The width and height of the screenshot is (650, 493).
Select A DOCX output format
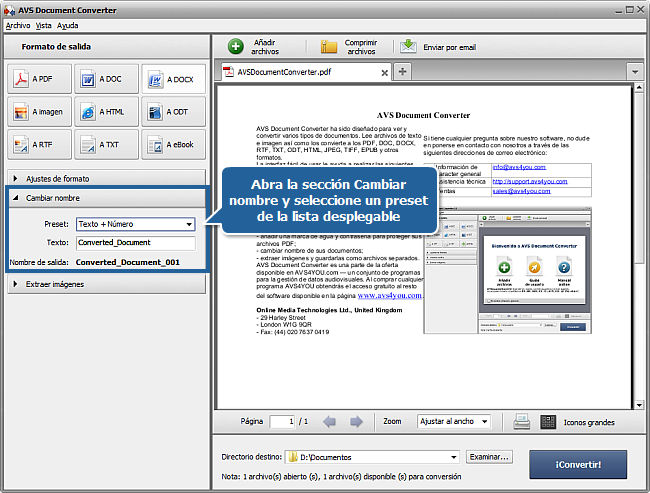173,79
